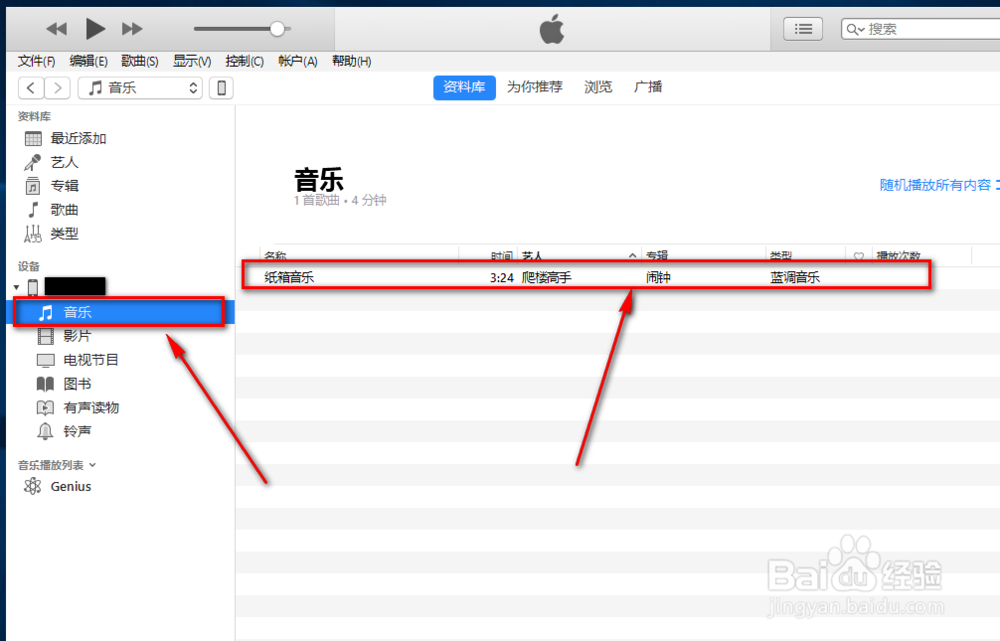Select 最近添加 in the library sidebar
The height and width of the screenshot is (641, 1000).
(x=78, y=138)
